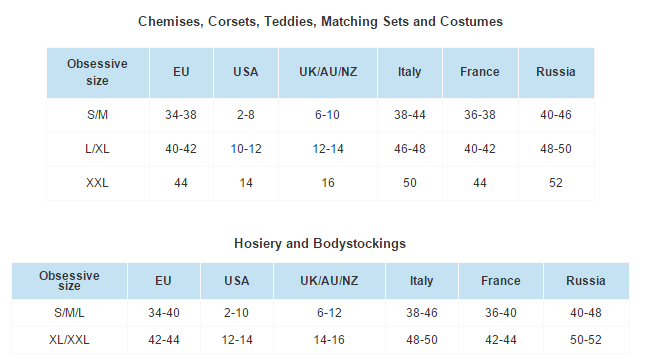Click the hosiery table's France header
This screenshot has height=364, width=650.
coord(500,281)
